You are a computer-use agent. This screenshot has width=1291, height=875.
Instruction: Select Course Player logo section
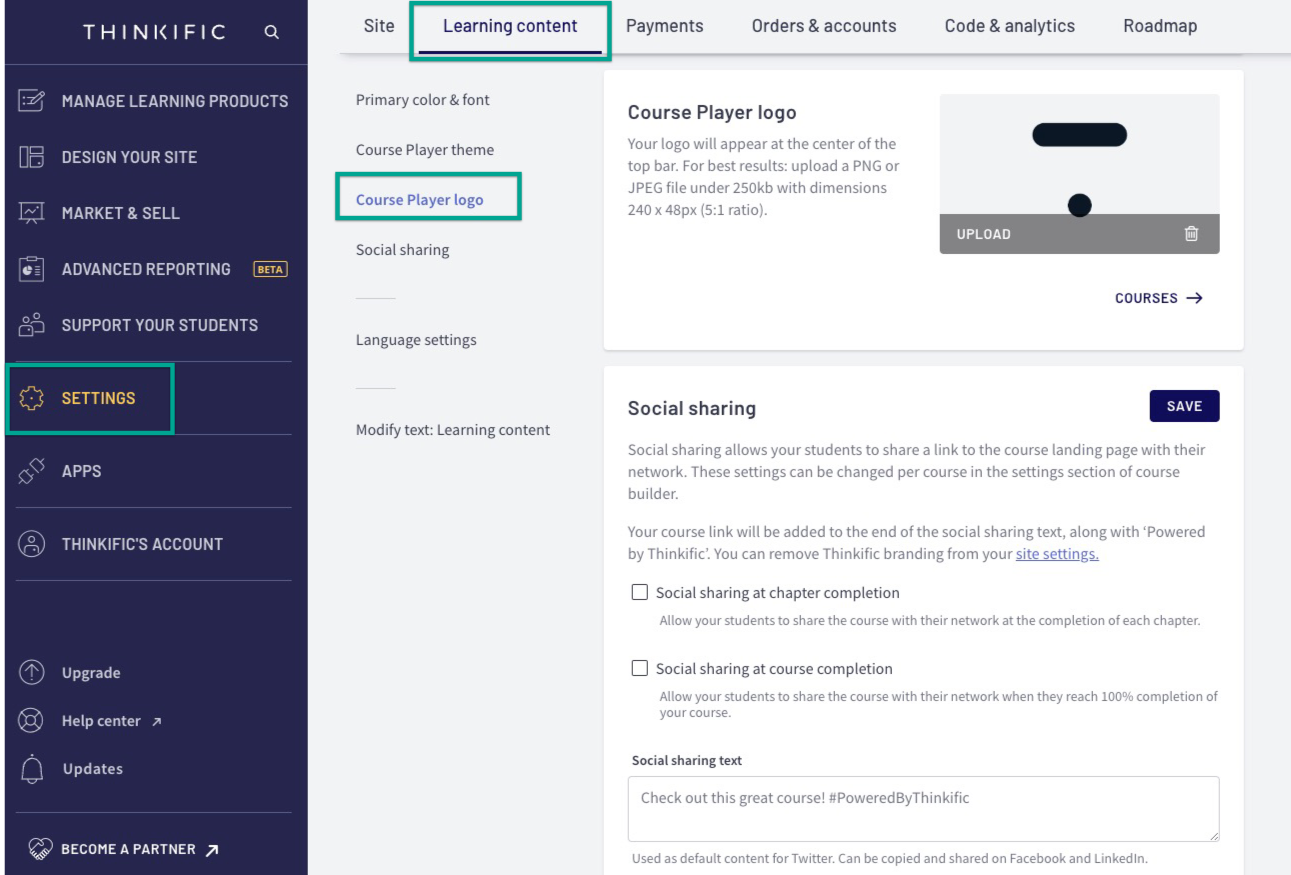420,200
